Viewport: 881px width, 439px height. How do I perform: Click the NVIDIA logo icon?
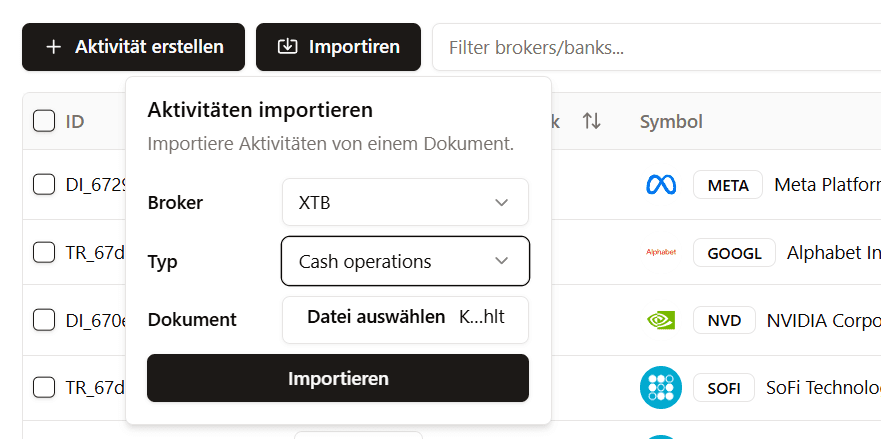point(661,320)
